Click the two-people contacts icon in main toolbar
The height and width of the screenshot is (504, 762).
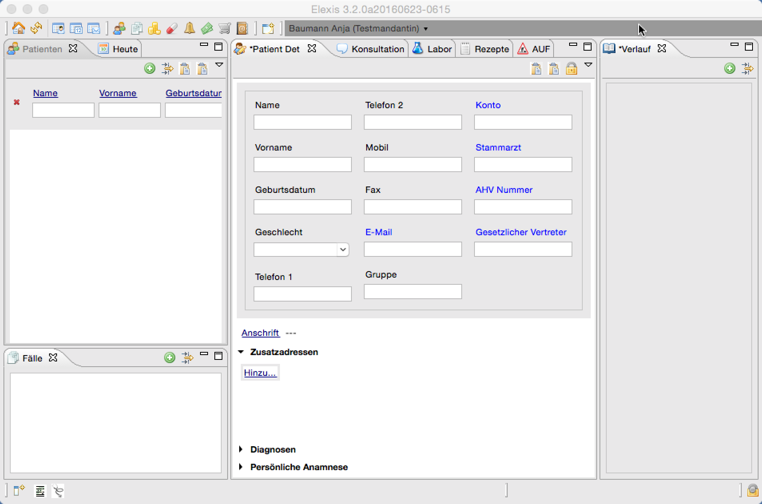(x=120, y=28)
